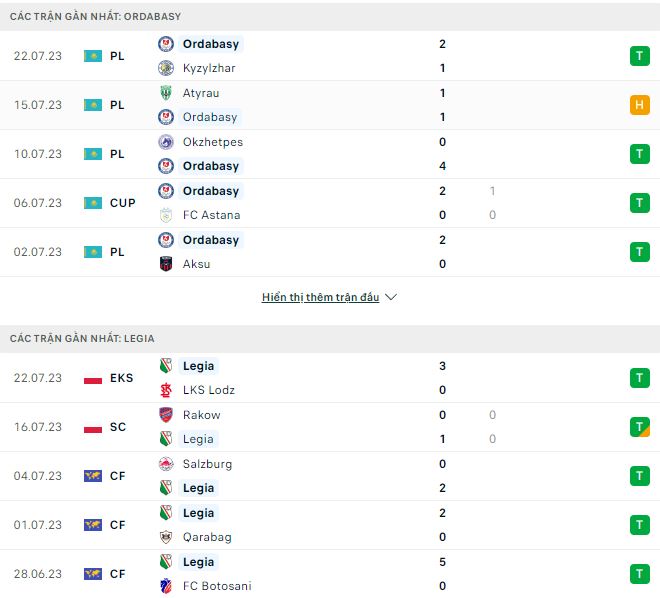Image resolution: width=660 pixels, height=598 pixels.
Task: Click the Salzburg team logo
Action: click(166, 464)
